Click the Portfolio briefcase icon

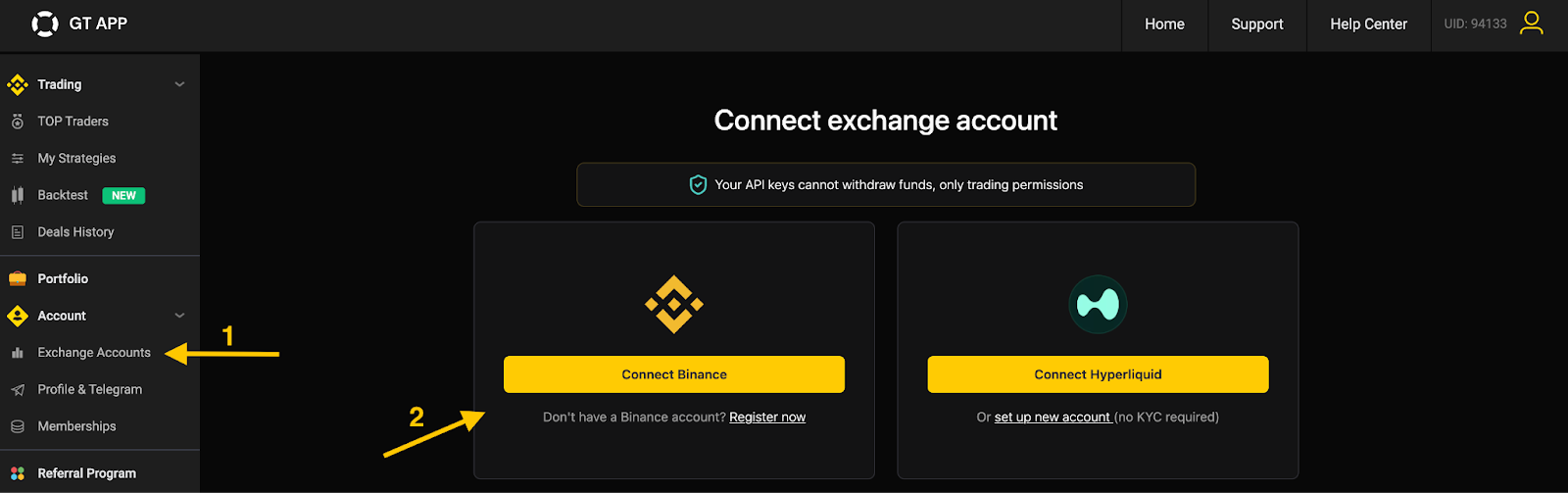pos(18,279)
